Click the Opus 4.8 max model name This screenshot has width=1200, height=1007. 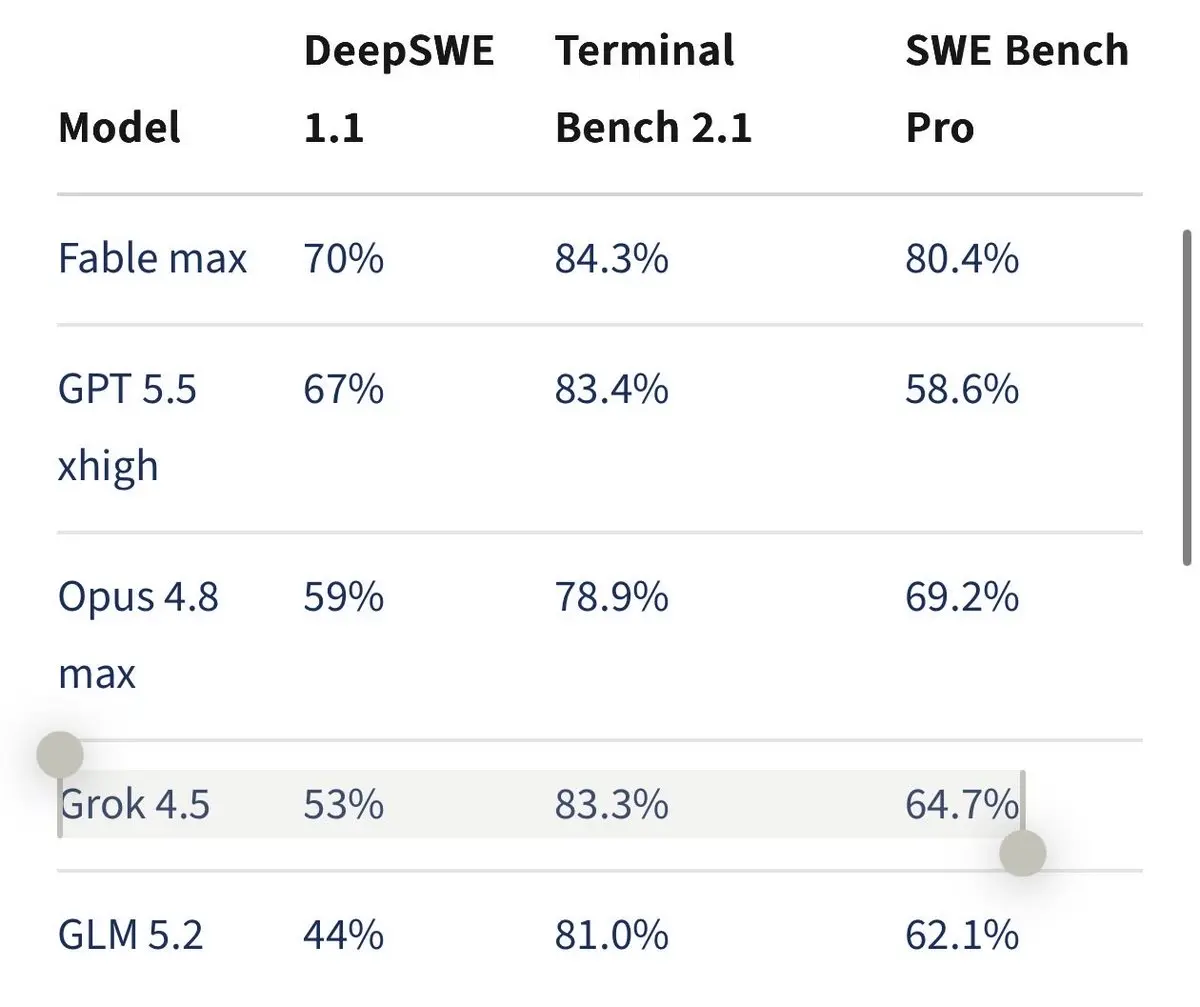[138, 635]
